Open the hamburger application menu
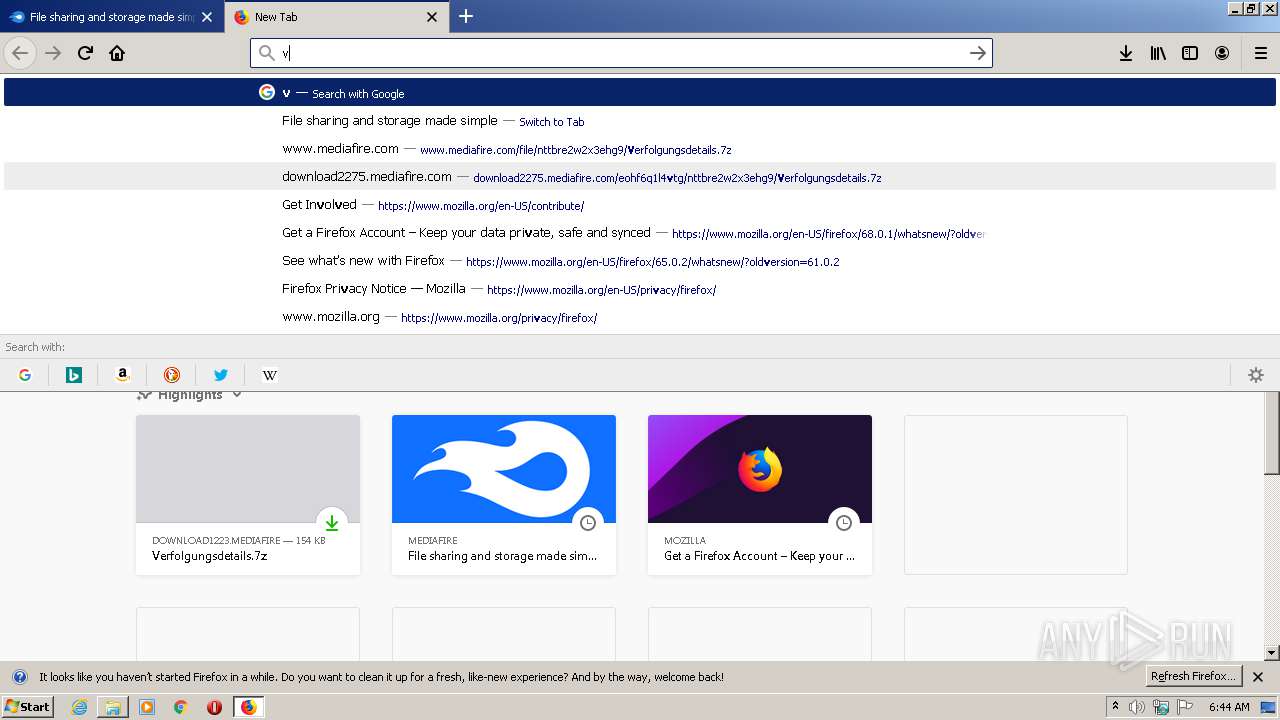 (1261, 53)
